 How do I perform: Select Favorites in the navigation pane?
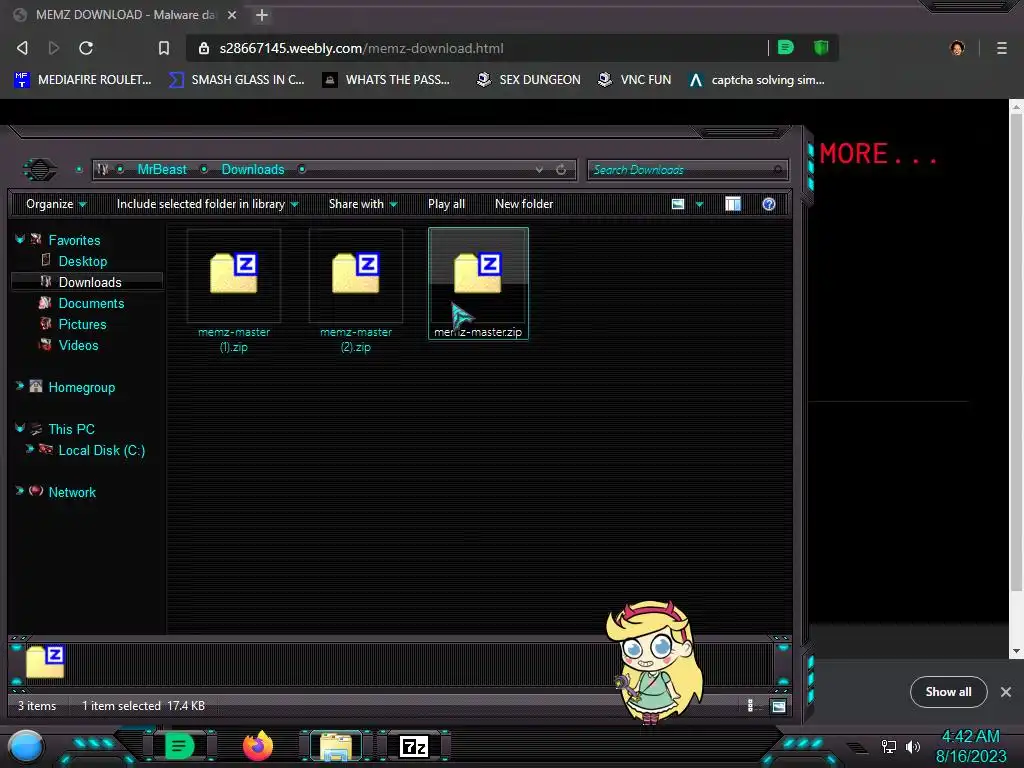tap(74, 240)
